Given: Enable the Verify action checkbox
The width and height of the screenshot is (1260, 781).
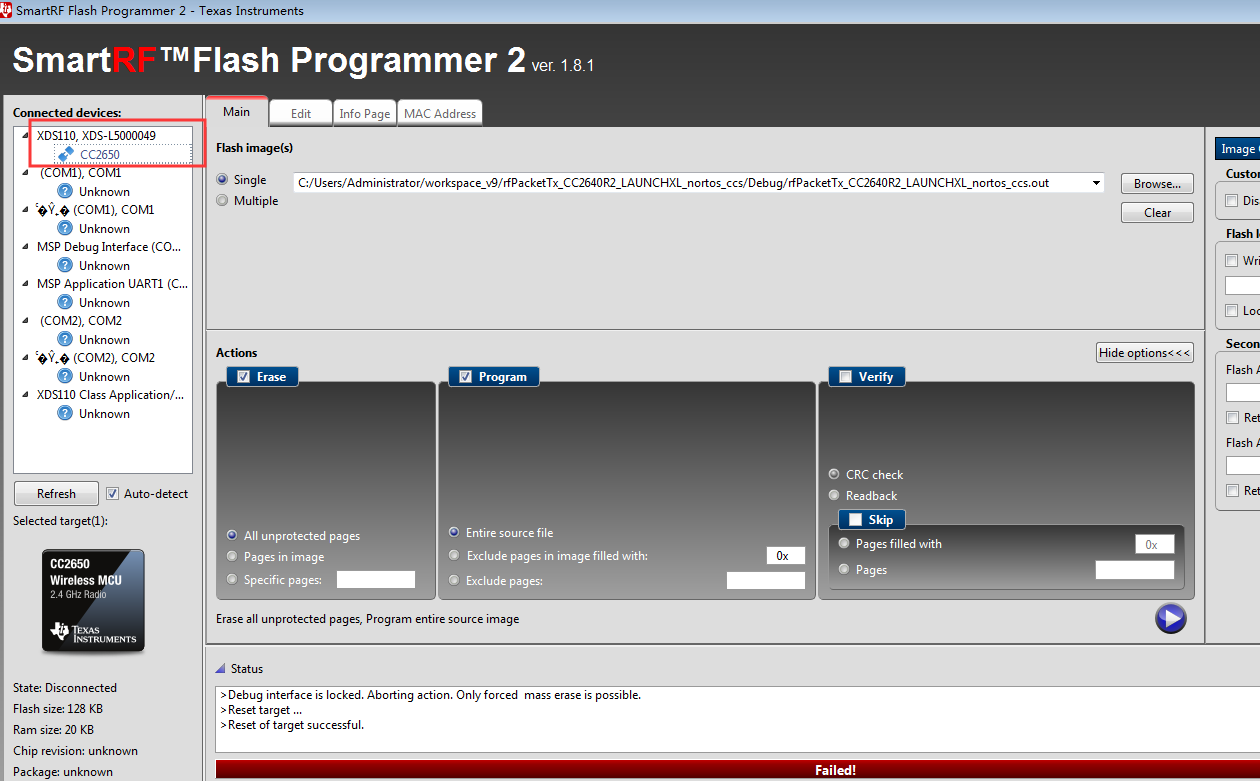Looking at the screenshot, I should coord(846,377).
